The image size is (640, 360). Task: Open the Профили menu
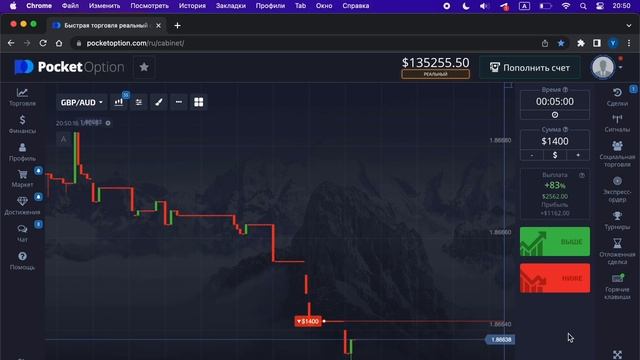(x=270, y=6)
